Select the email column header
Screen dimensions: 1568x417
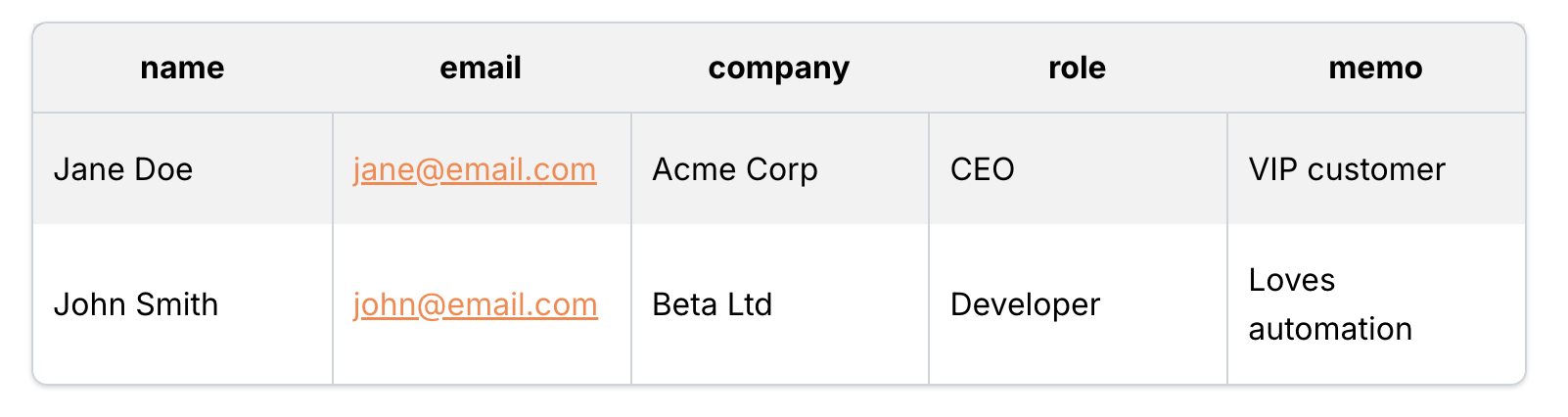482,68
